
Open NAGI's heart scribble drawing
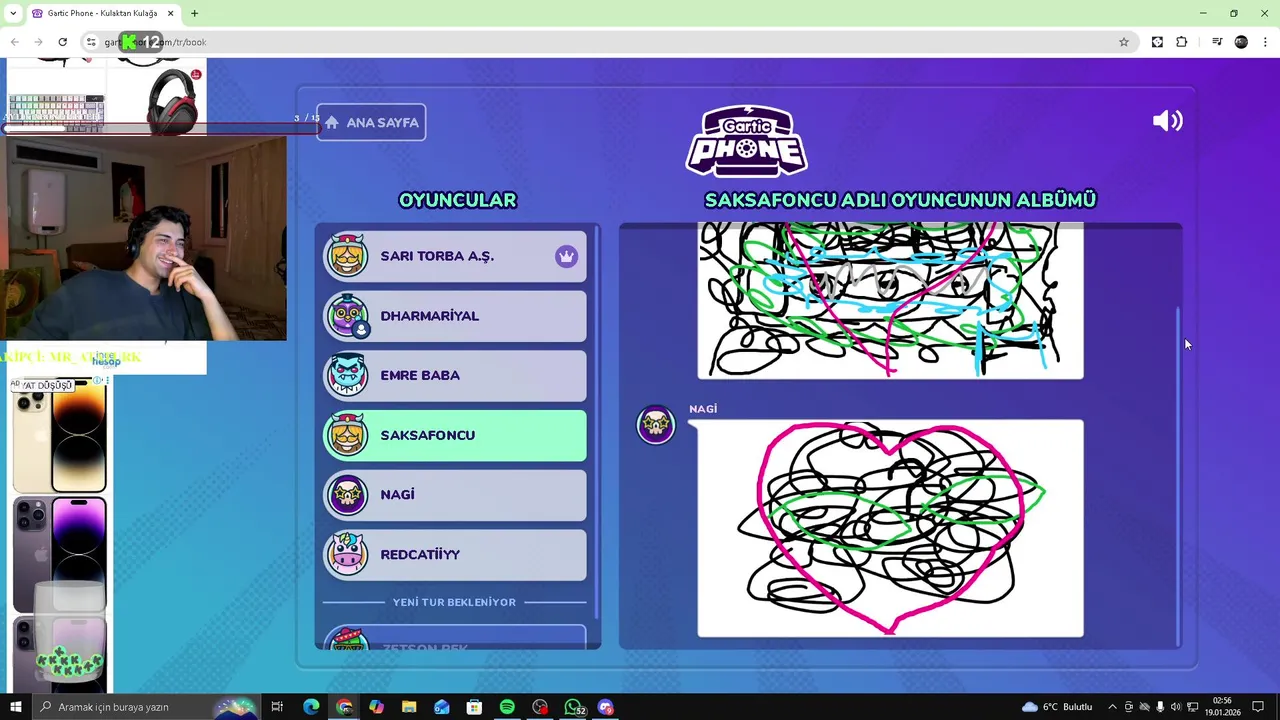coord(890,528)
